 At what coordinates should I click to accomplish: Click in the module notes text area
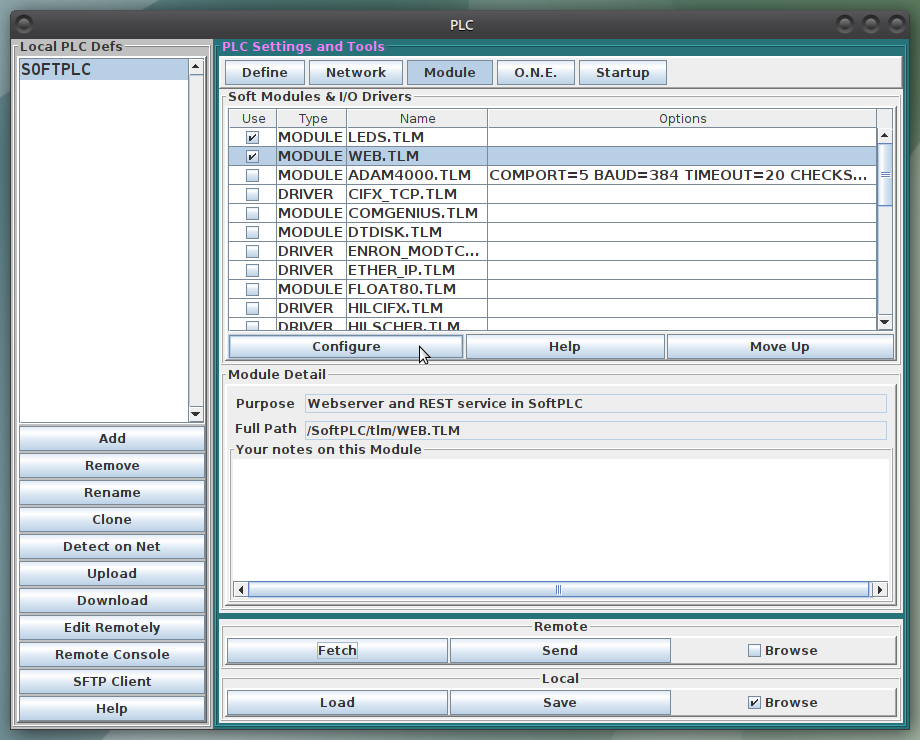[560, 519]
